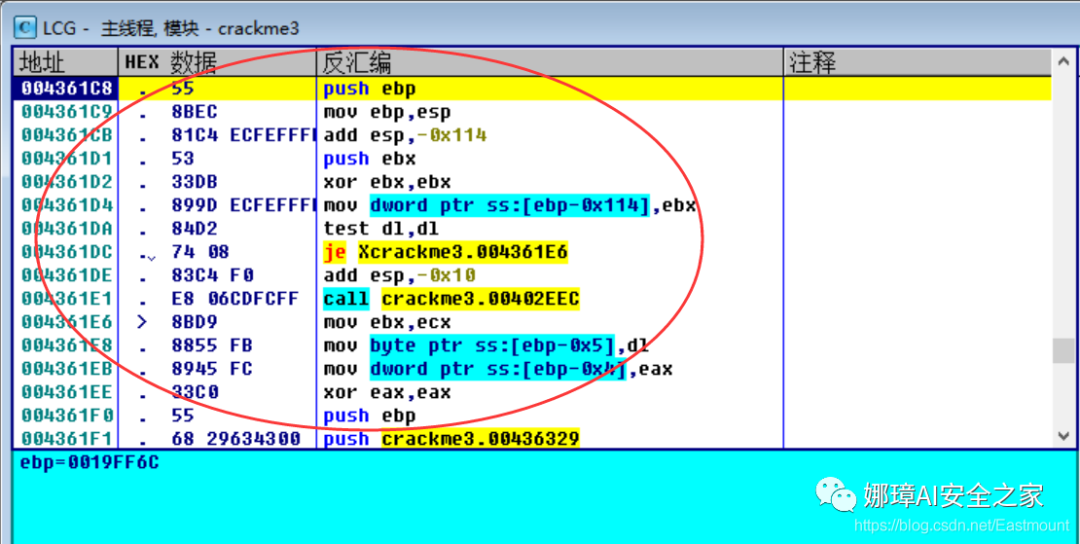Click the scrollbar up arrow
Image resolution: width=1080 pixels, height=544 pixels.
[1062, 63]
